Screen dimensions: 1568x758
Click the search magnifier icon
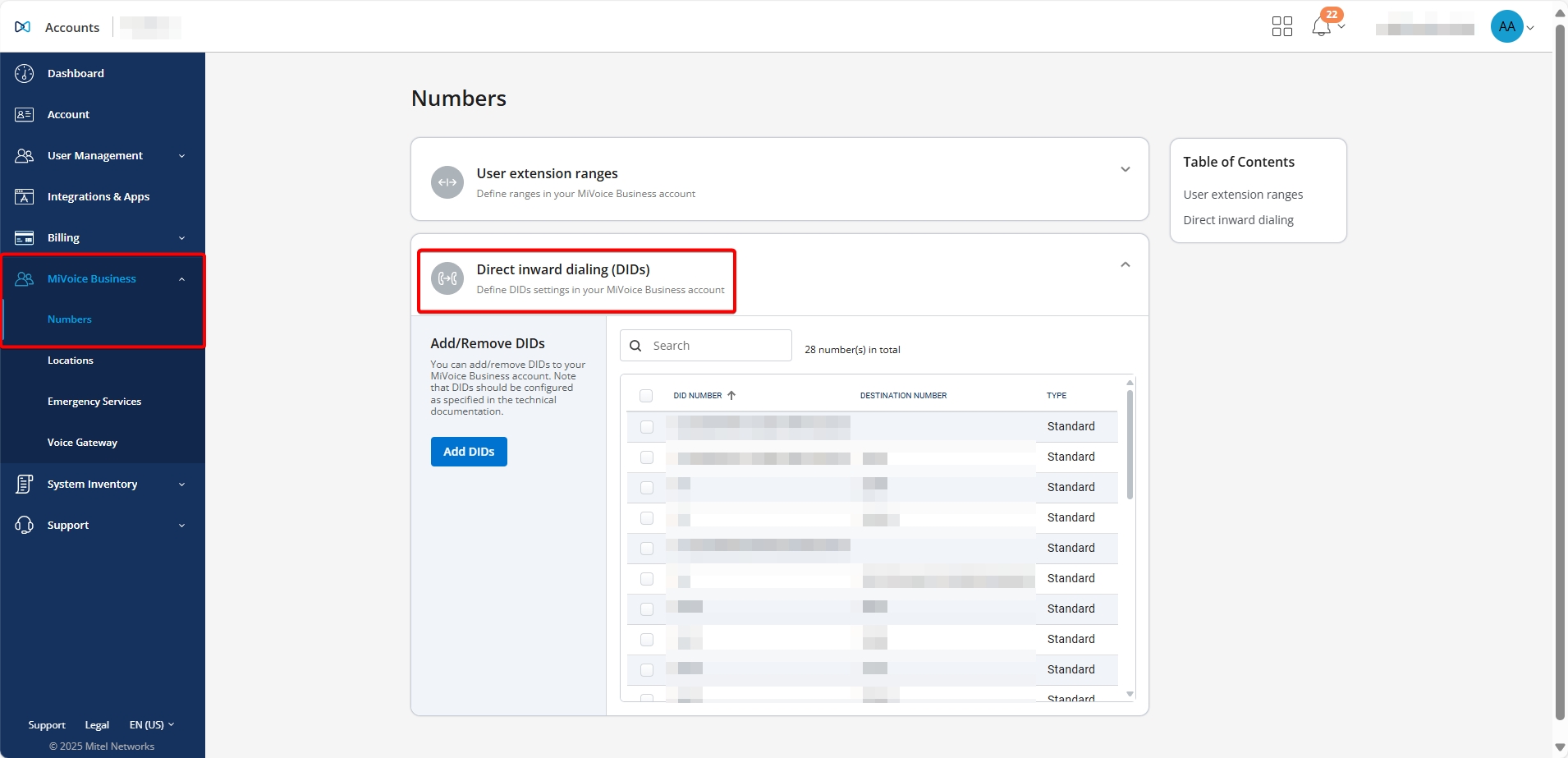pos(635,346)
